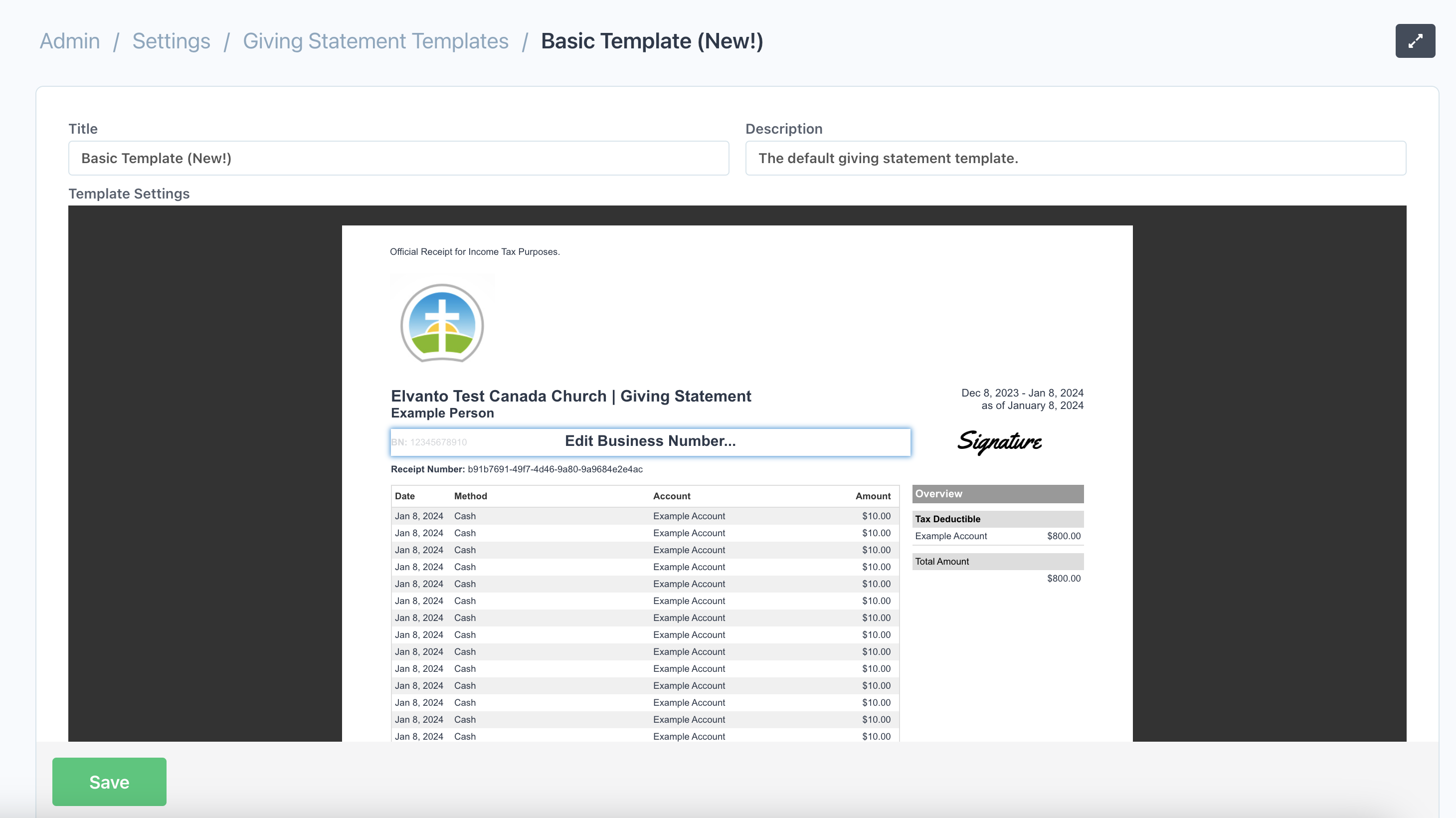Image resolution: width=1456 pixels, height=818 pixels.
Task: Focus the Description text field
Action: click(x=1075, y=158)
